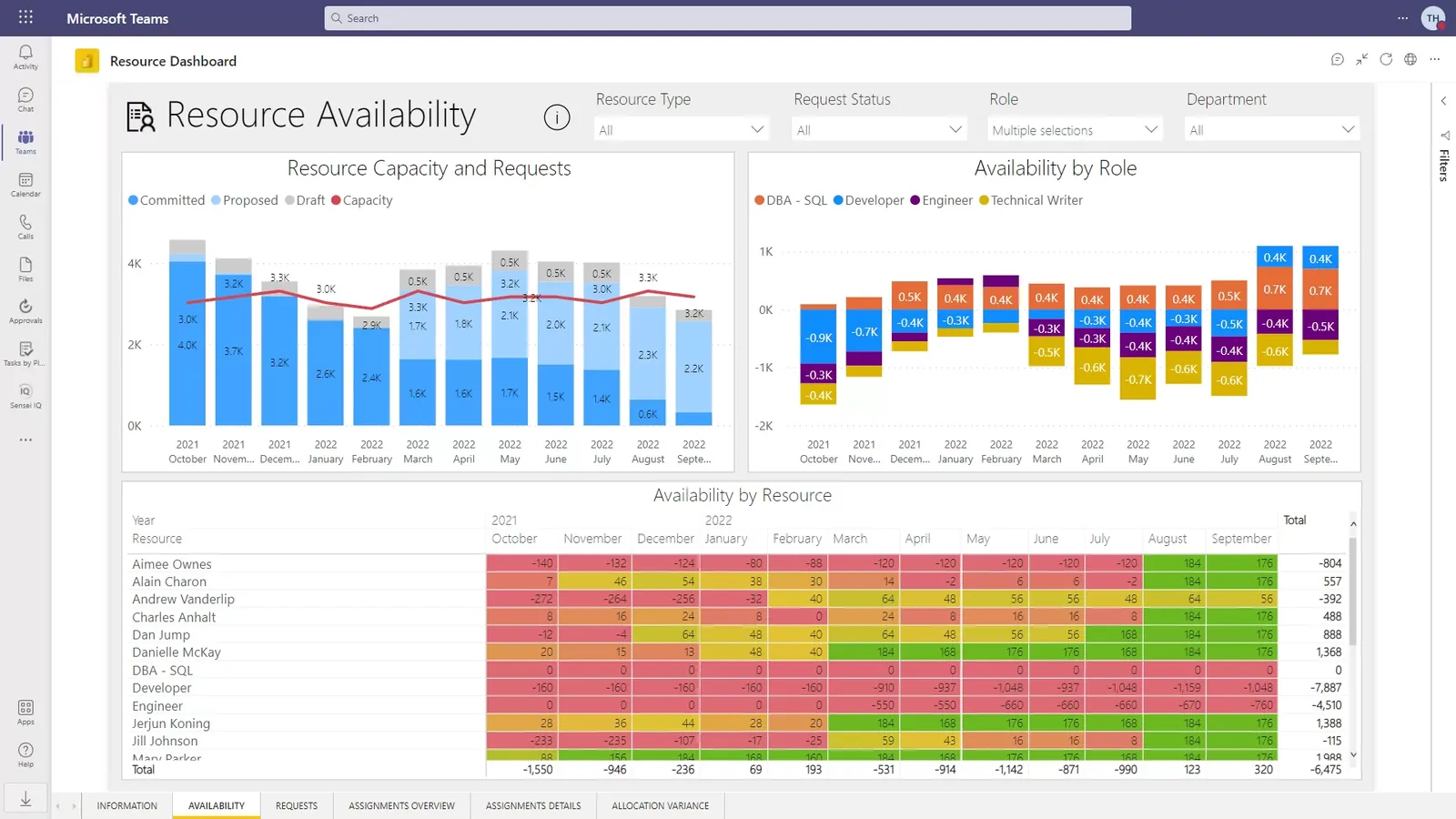The width and height of the screenshot is (1456, 819).
Task: Expand the Filters pane chevron
Action: point(1443,101)
